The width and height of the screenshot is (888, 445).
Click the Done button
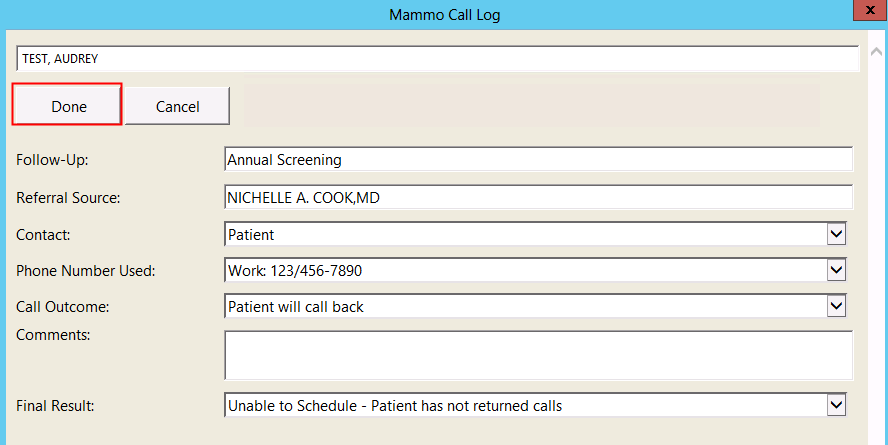pyautogui.click(x=68, y=106)
